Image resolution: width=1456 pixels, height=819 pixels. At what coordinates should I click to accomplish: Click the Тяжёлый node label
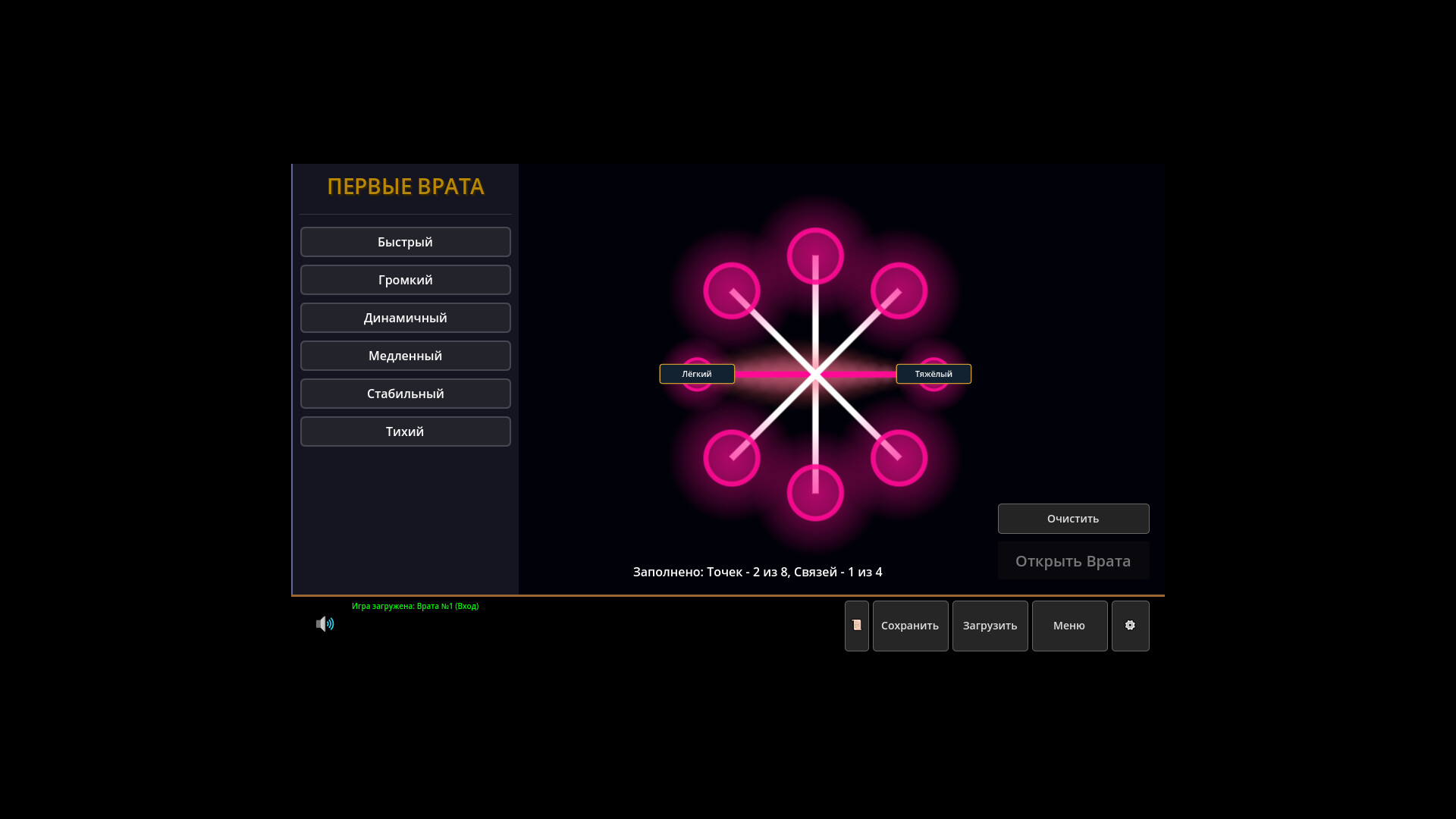pyautogui.click(x=934, y=374)
